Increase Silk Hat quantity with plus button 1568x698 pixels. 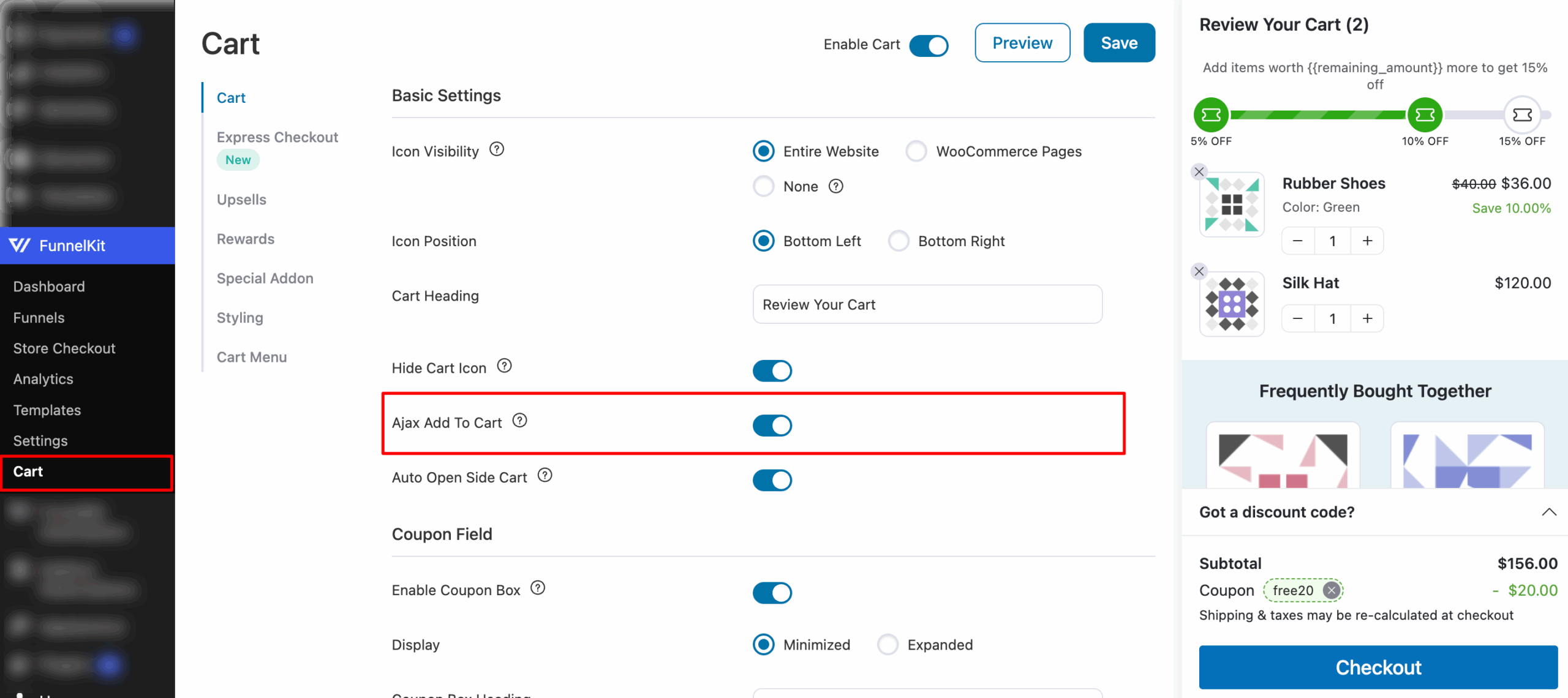tap(1367, 318)
